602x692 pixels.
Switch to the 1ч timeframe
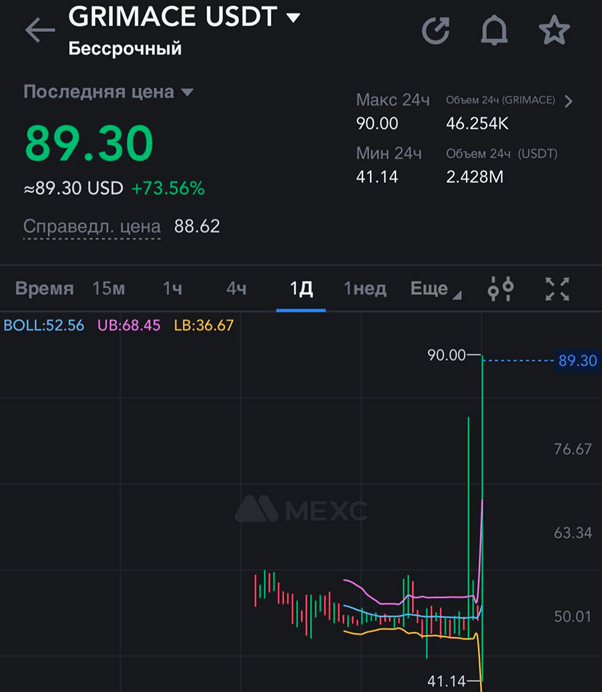(172, 288)
